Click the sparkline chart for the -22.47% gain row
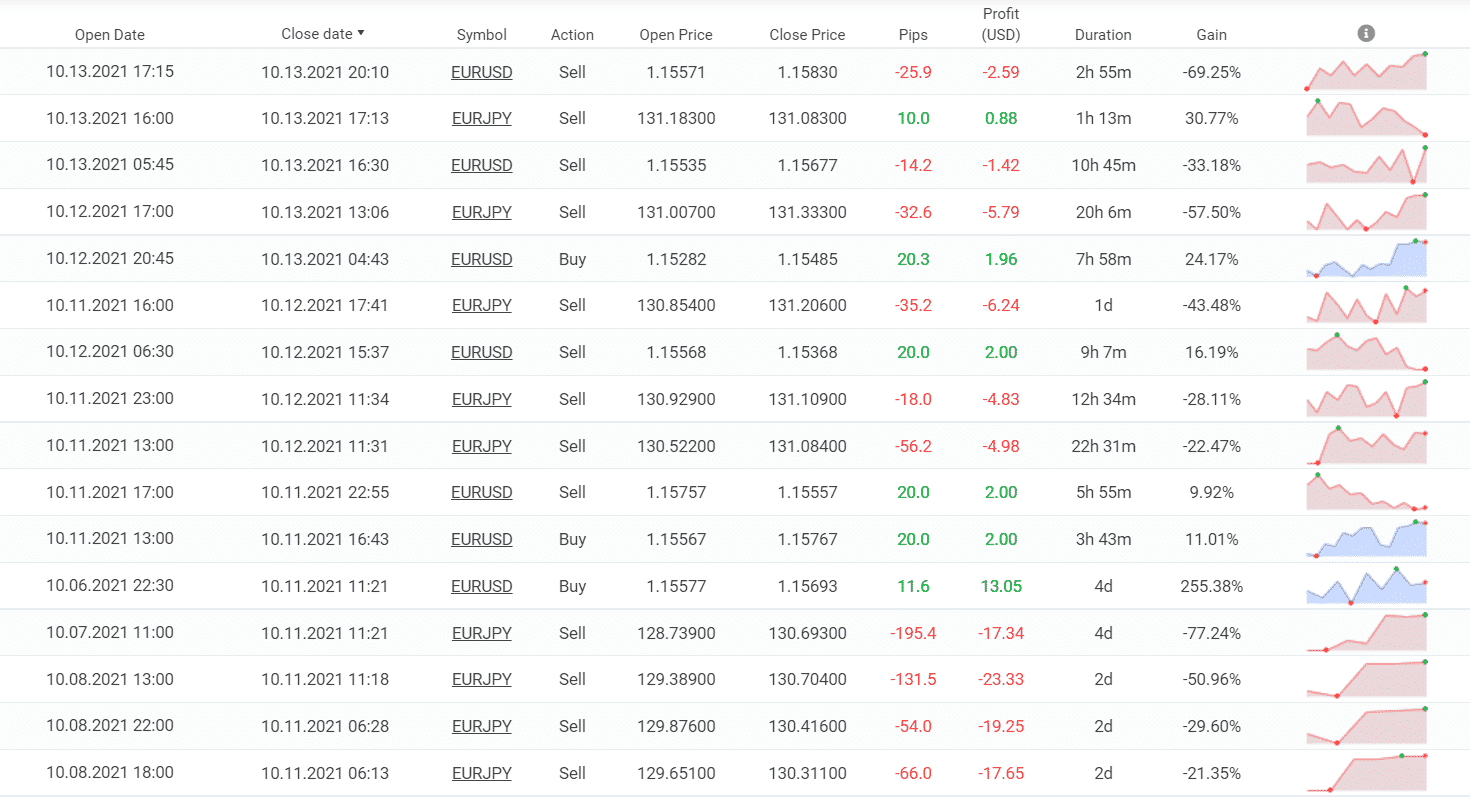This screenshot has height=797, width=1470. pyautogui.click(x=1366, y=445)
